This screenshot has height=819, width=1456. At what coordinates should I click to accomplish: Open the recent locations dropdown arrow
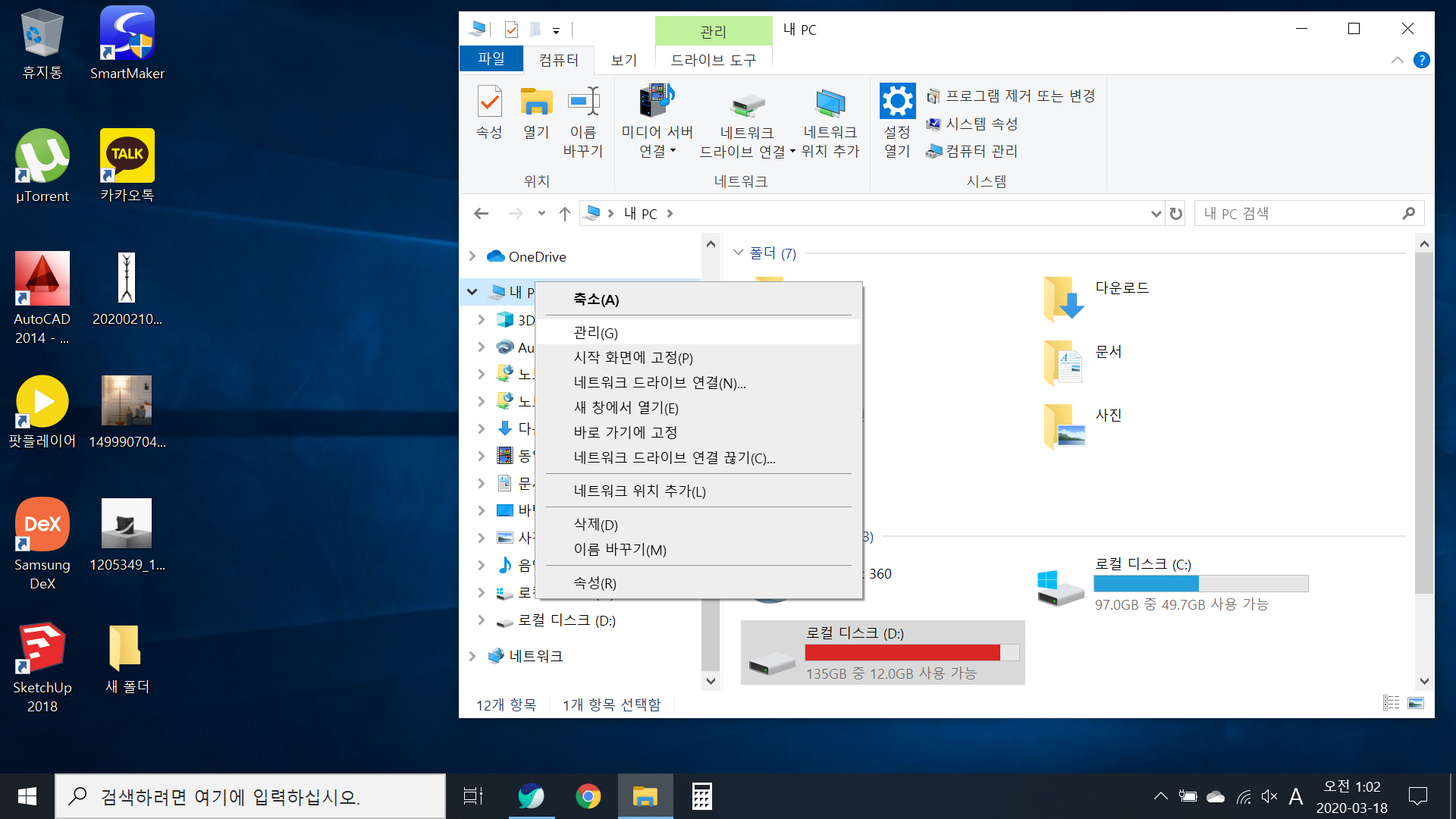click(x=541, y=214)
